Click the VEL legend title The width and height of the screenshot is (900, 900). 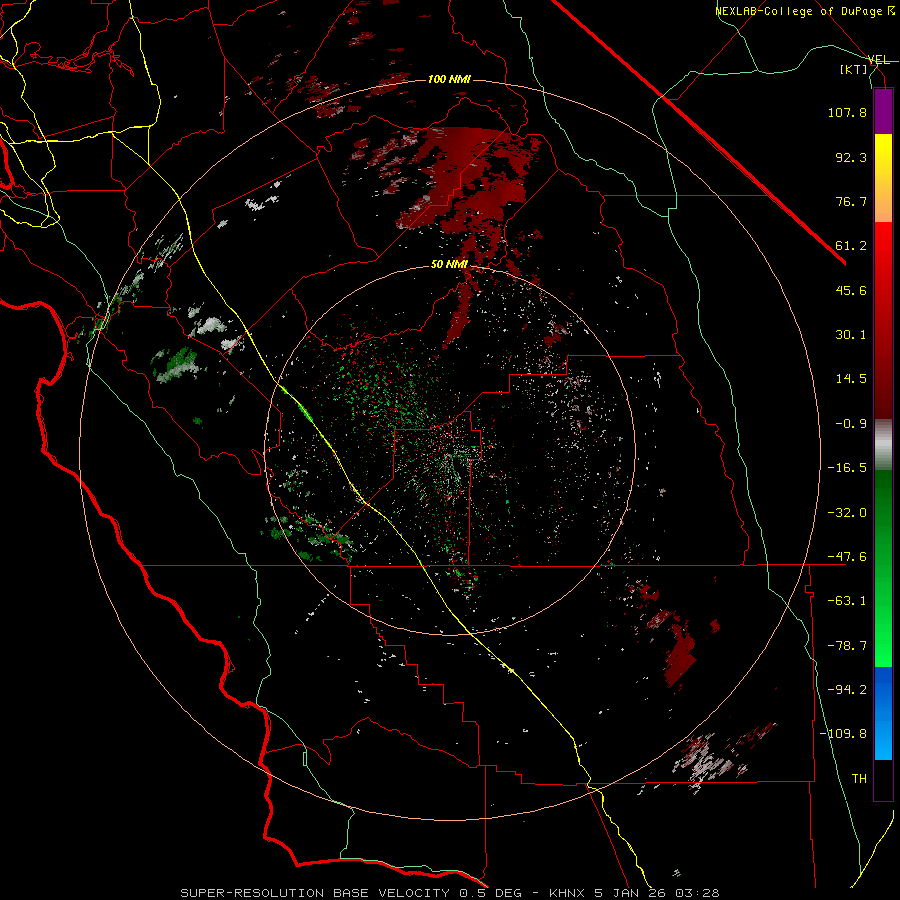coord(878,60)
